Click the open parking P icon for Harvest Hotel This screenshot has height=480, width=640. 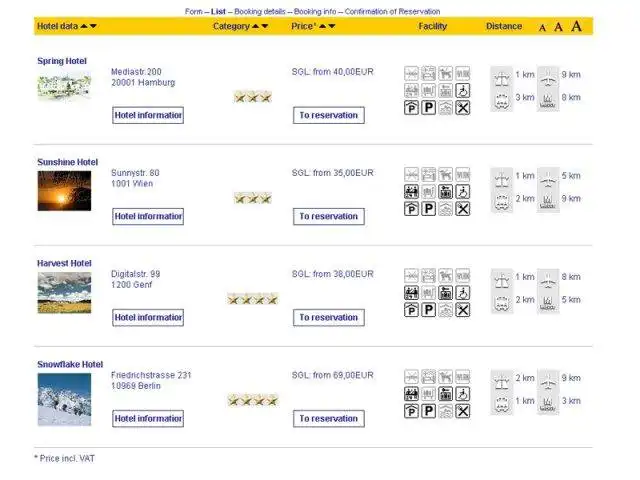click(x=428, y=310)
